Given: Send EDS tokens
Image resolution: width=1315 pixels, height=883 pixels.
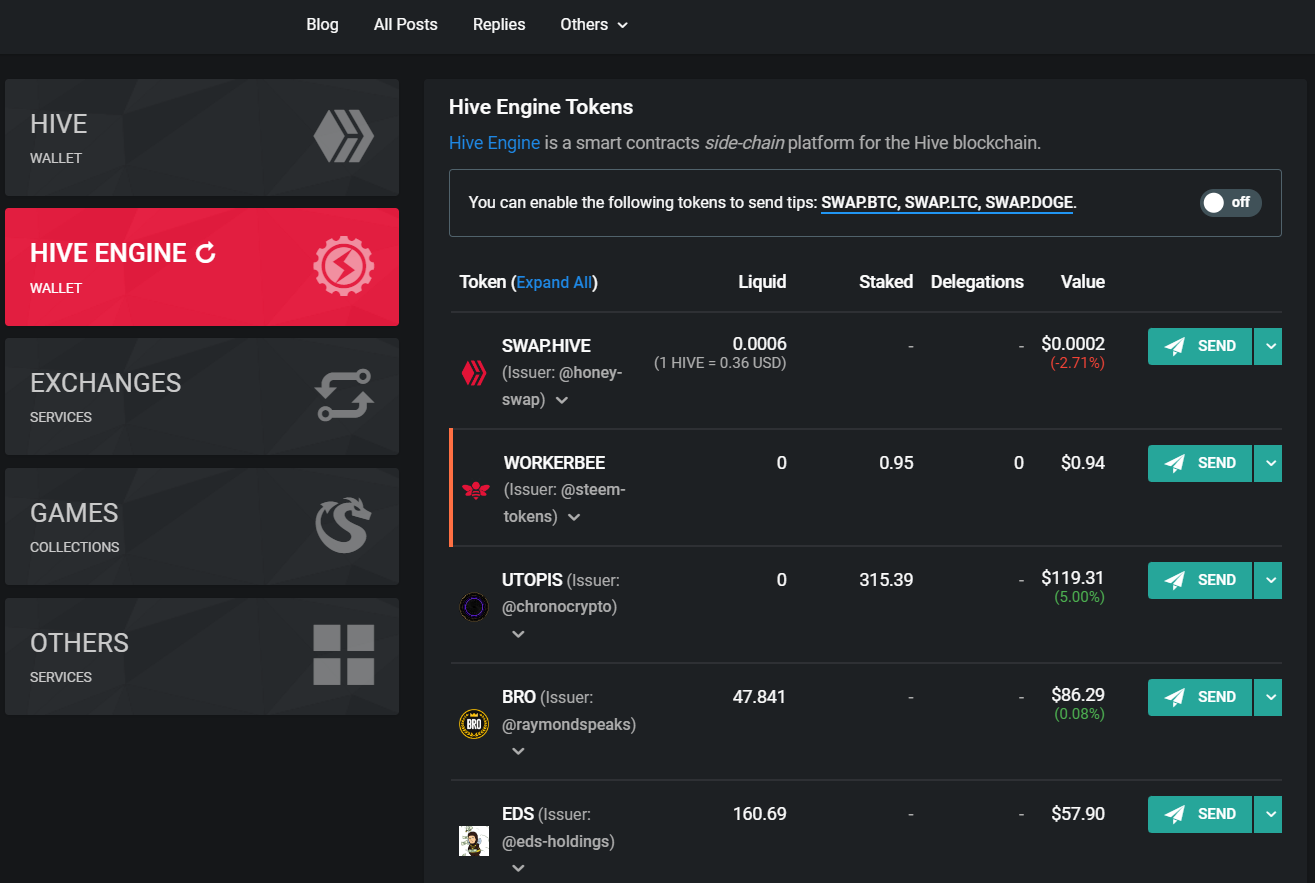Looking at the screenshot, I should [x=1200, y=814].
